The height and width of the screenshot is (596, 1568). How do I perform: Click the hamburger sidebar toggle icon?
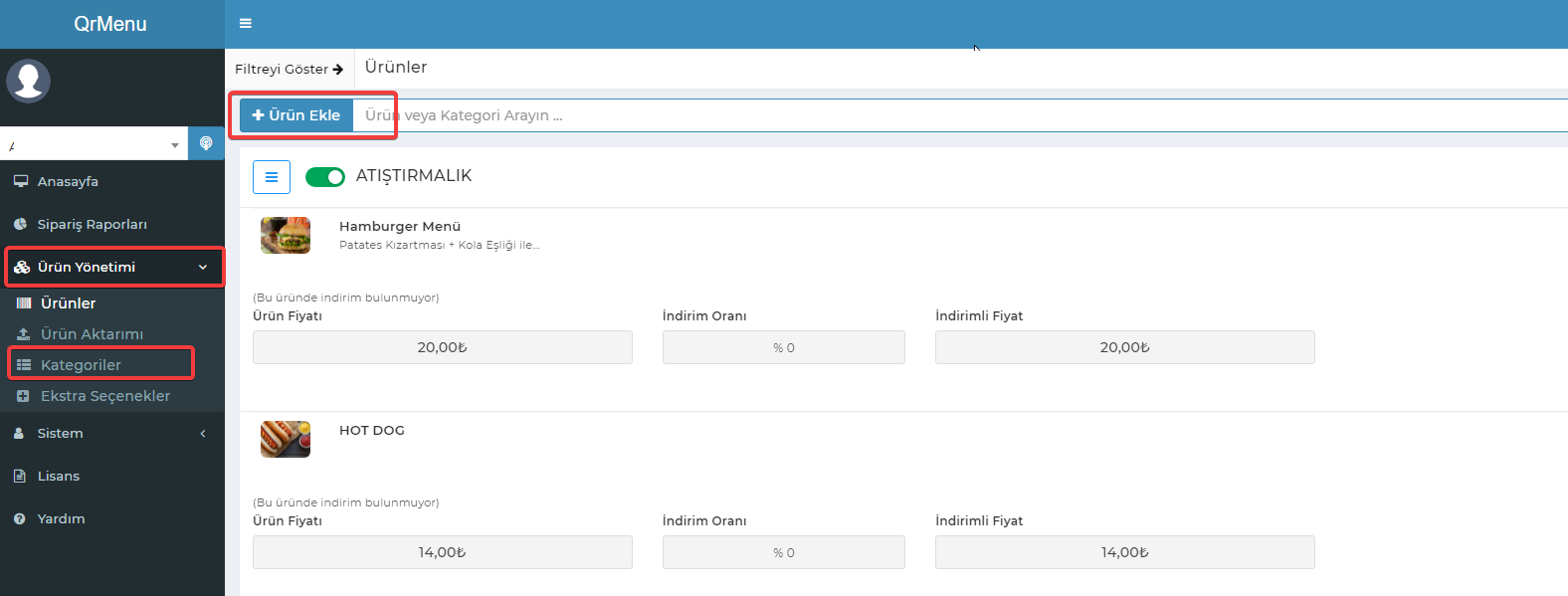[x=246, y=24]
